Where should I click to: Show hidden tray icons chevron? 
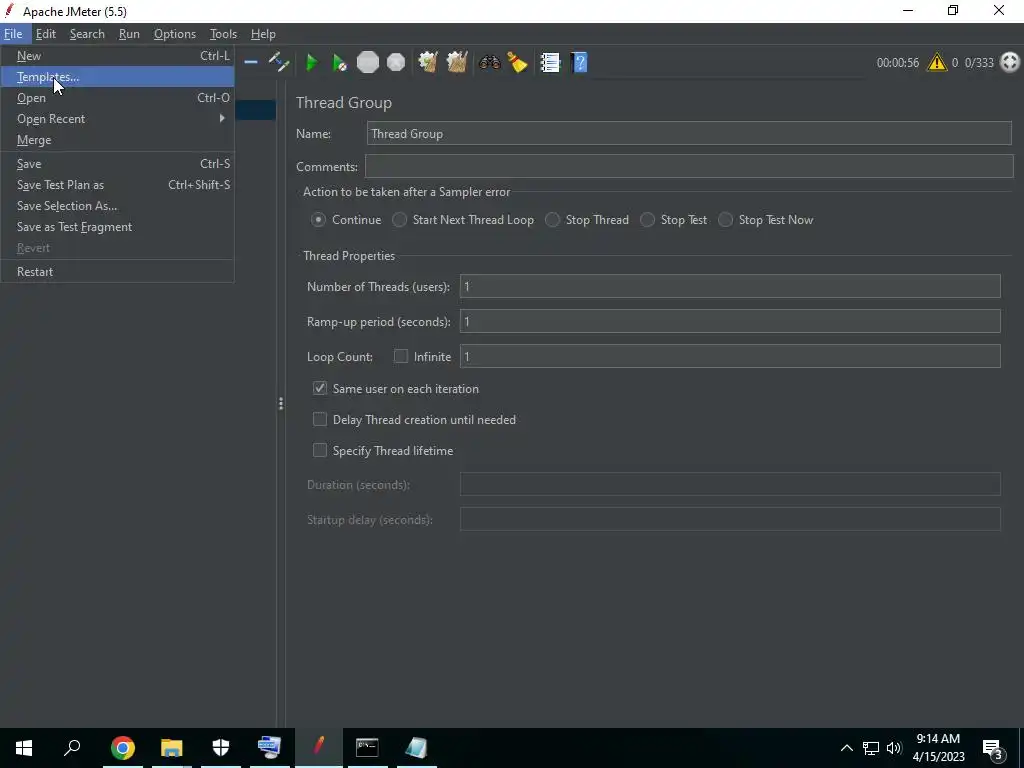tap(846, 748)
